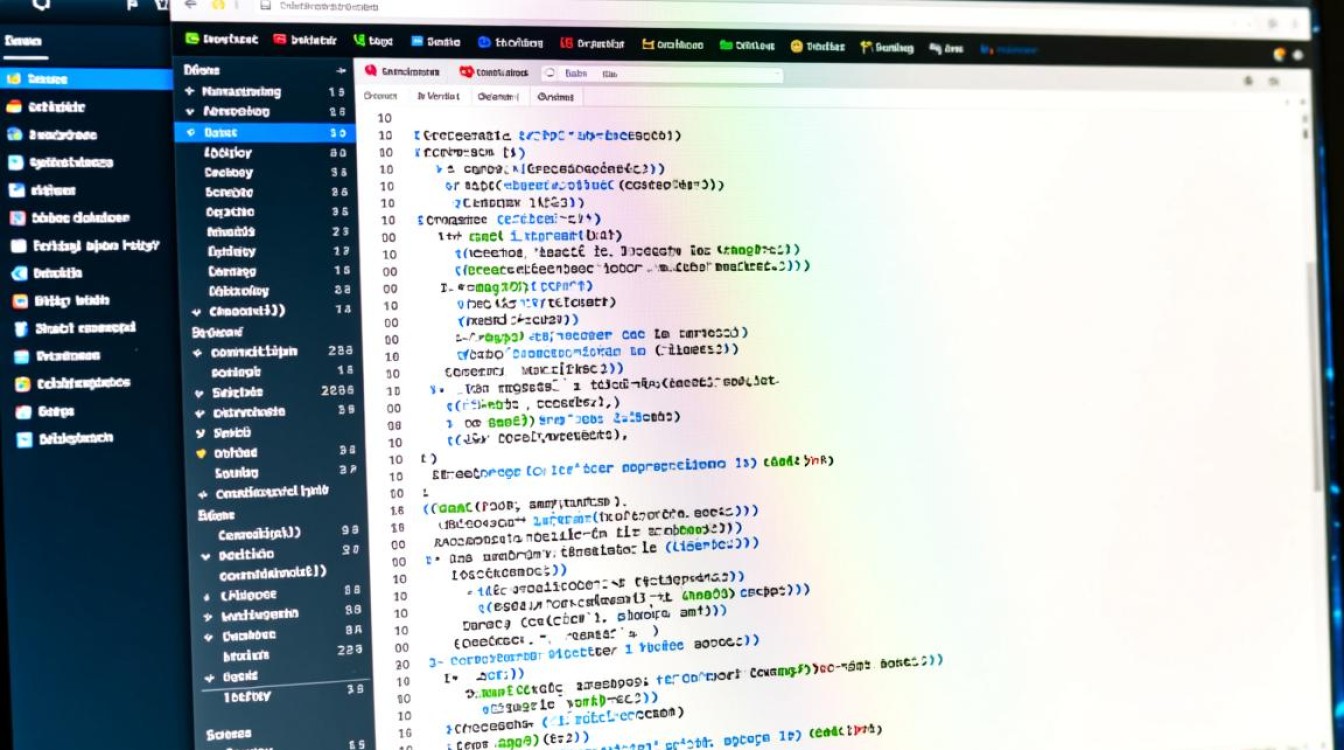Screen dimensions: 1344x750
Task: Click the arrow at the tree panel header's right
Action: coord(341,71)
